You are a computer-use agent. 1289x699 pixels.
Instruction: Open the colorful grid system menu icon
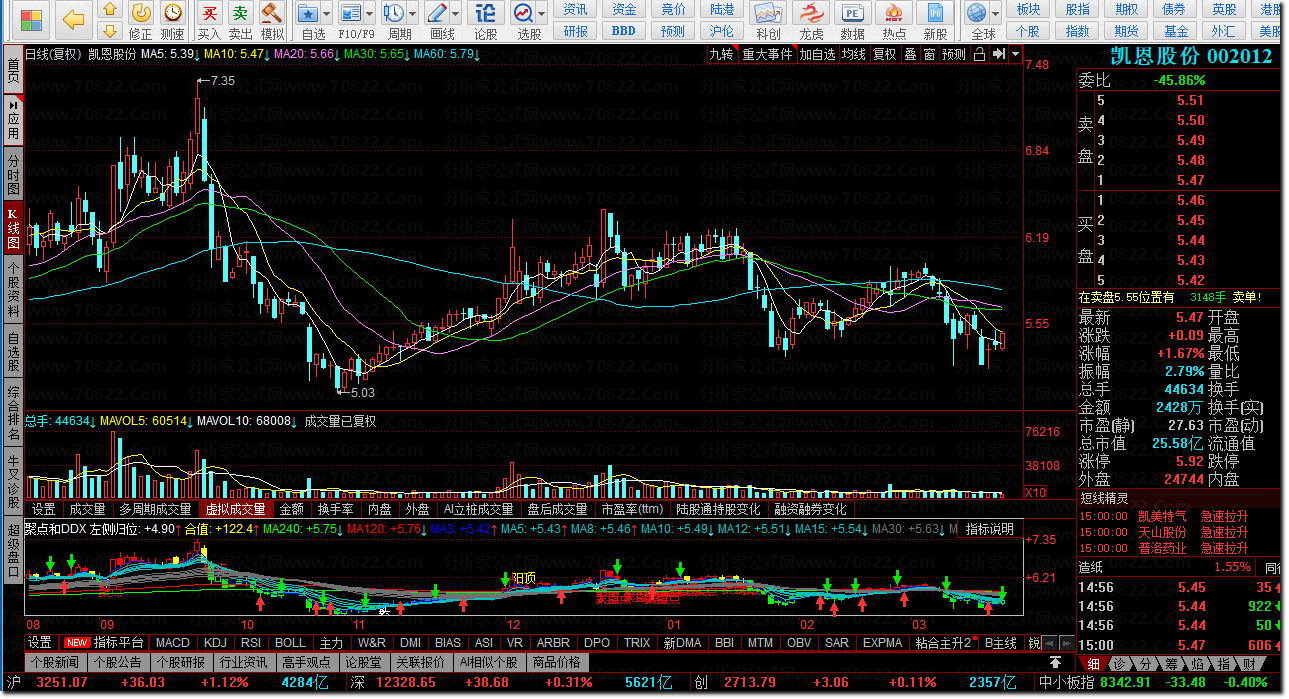32,18
